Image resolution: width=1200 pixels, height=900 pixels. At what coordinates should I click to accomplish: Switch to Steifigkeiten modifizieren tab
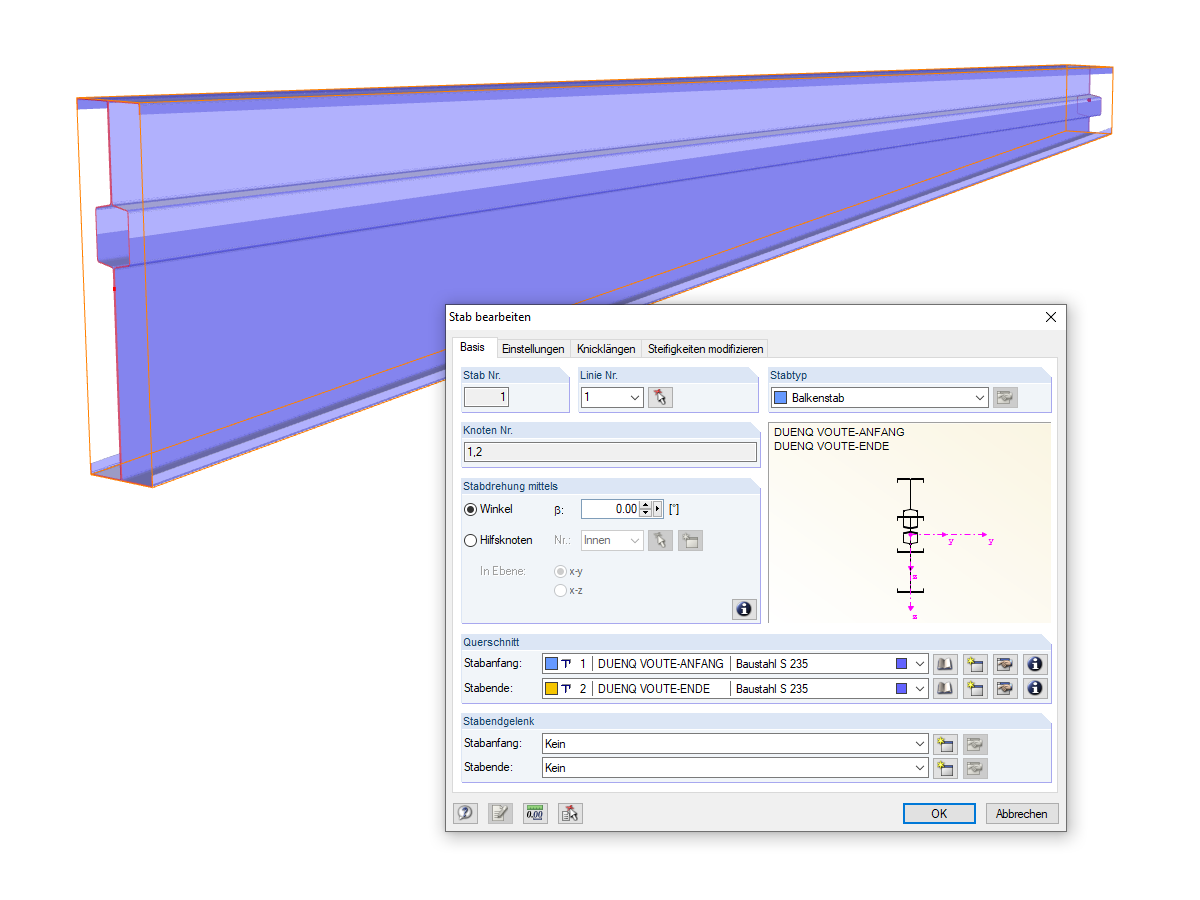(705, 349)
